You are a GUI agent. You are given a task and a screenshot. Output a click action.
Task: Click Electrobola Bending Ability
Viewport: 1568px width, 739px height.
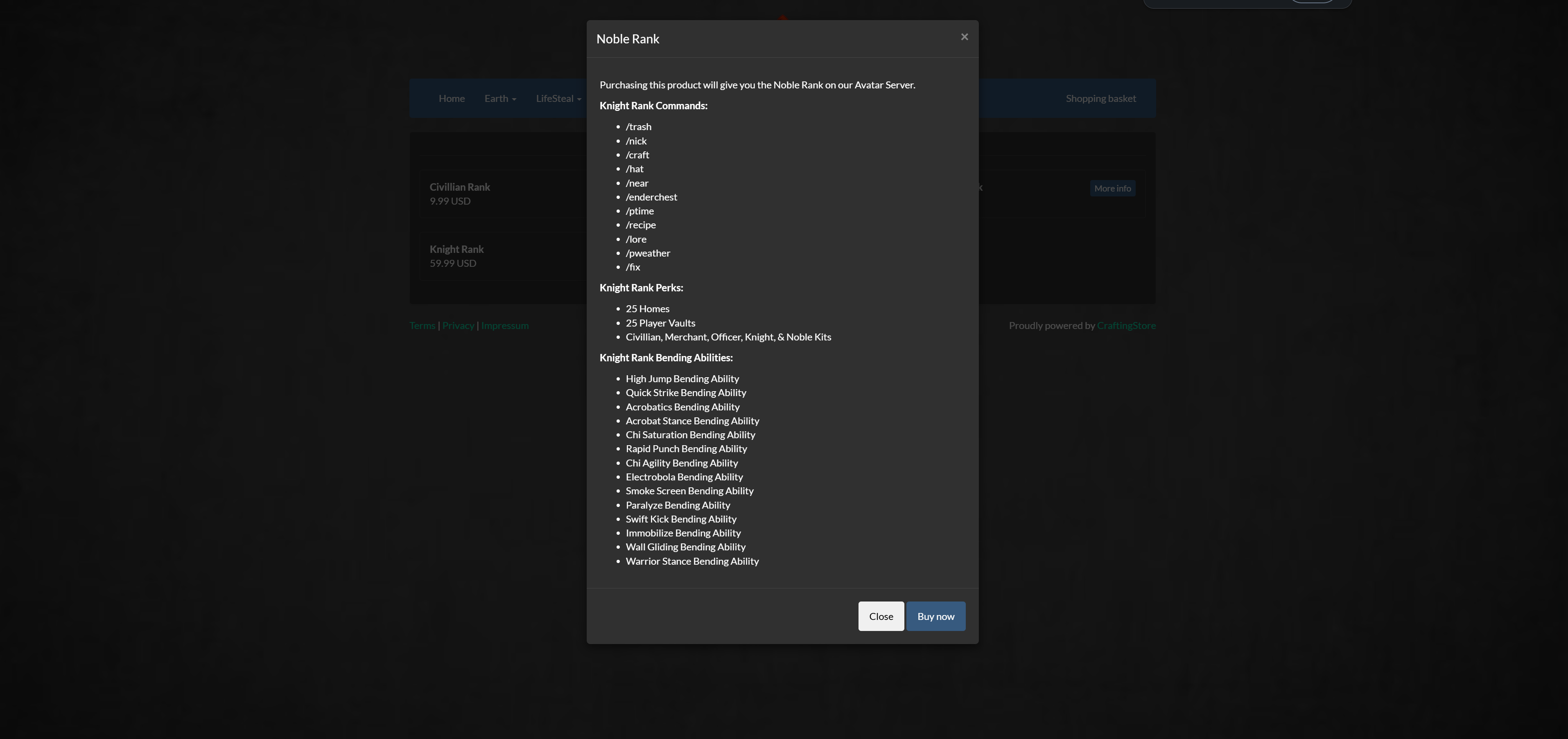684,477
